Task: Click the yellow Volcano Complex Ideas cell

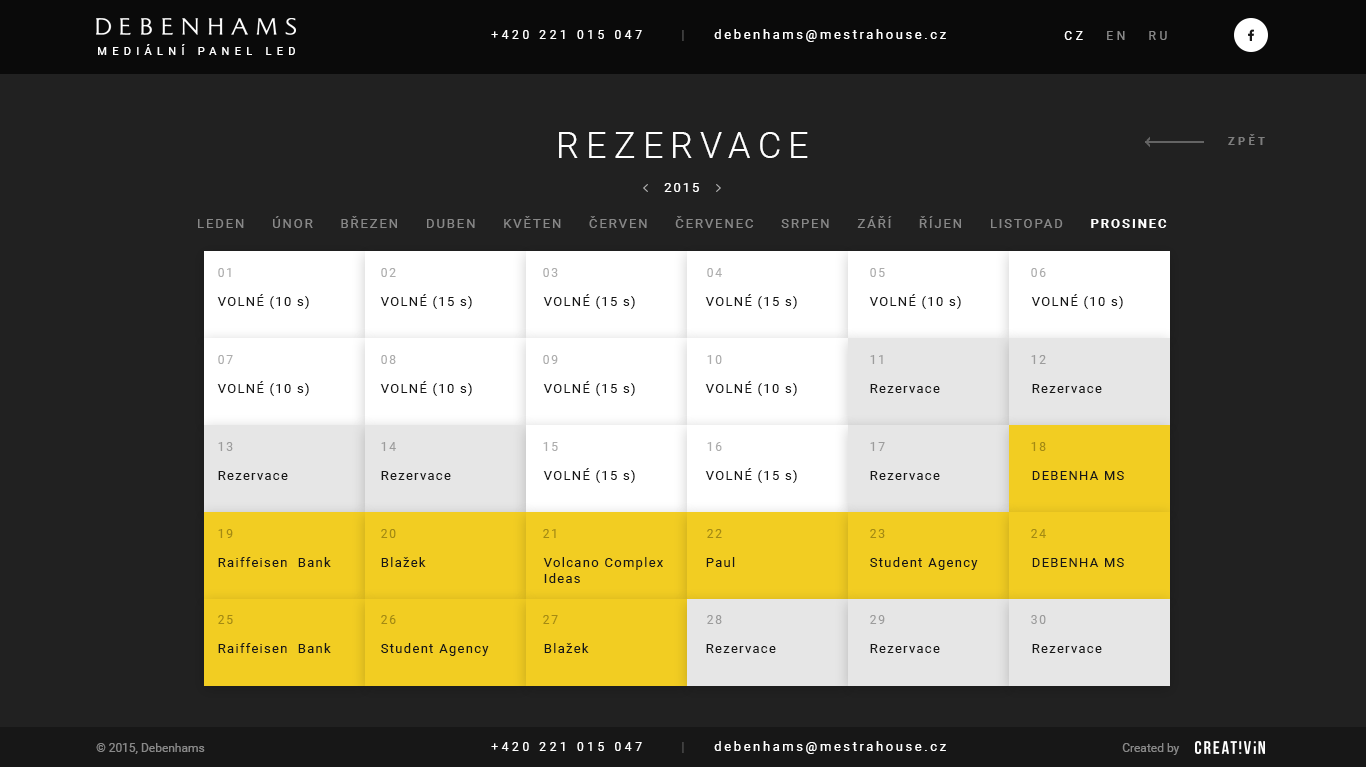Action: tap(606, 556)
